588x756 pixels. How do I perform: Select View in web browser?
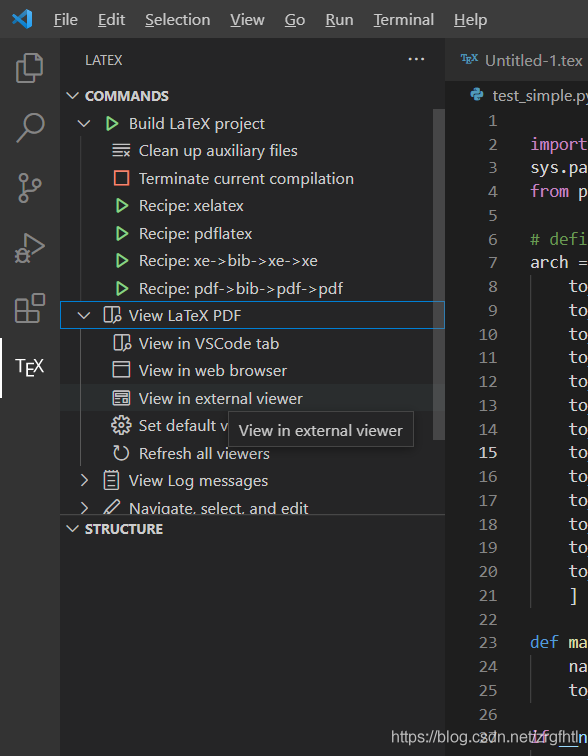pyautogui.click(x=213, y=370)
